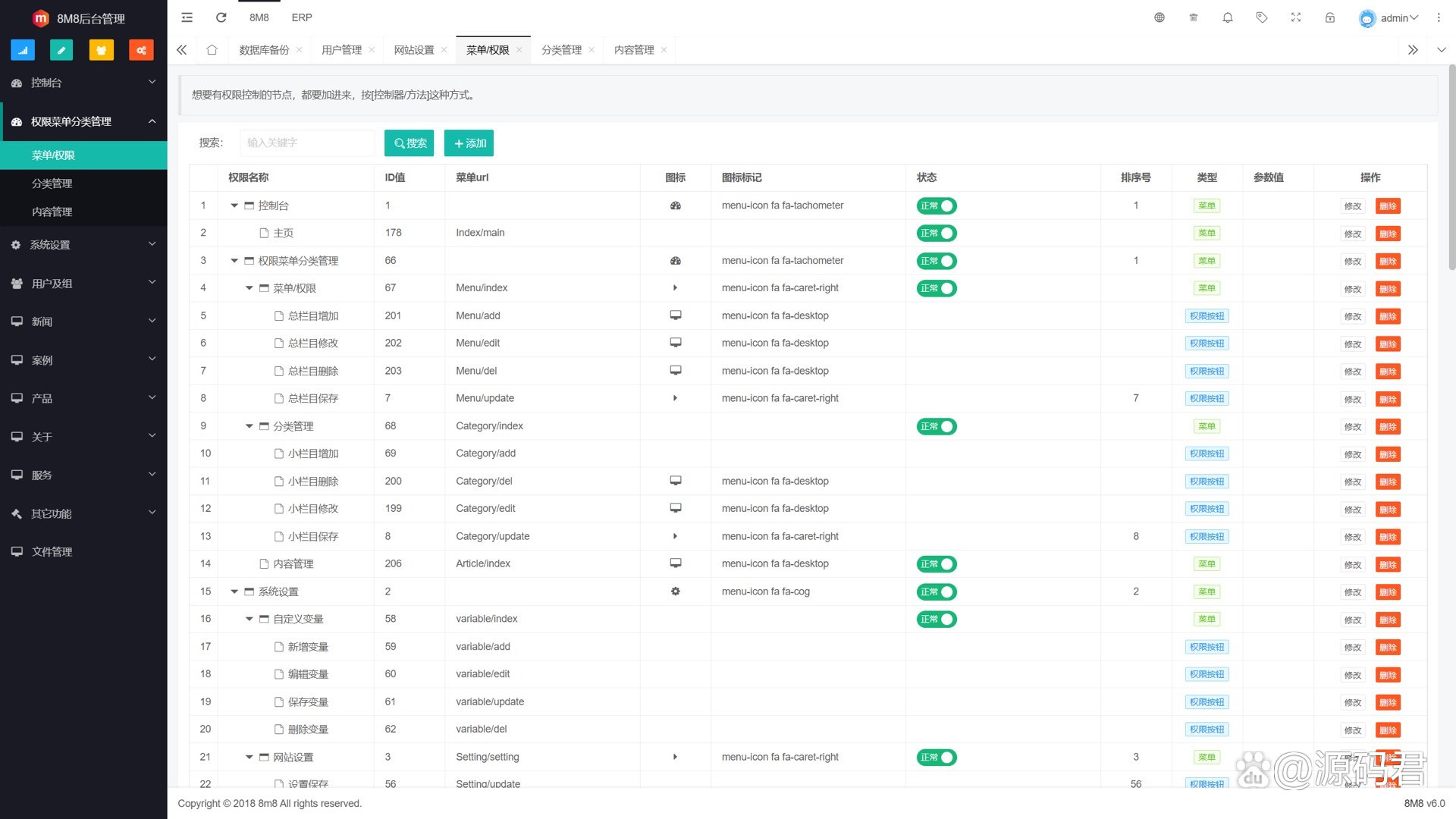
Task: Collapse the 控制台 tree row arrow in table
Action: [234, 206]
